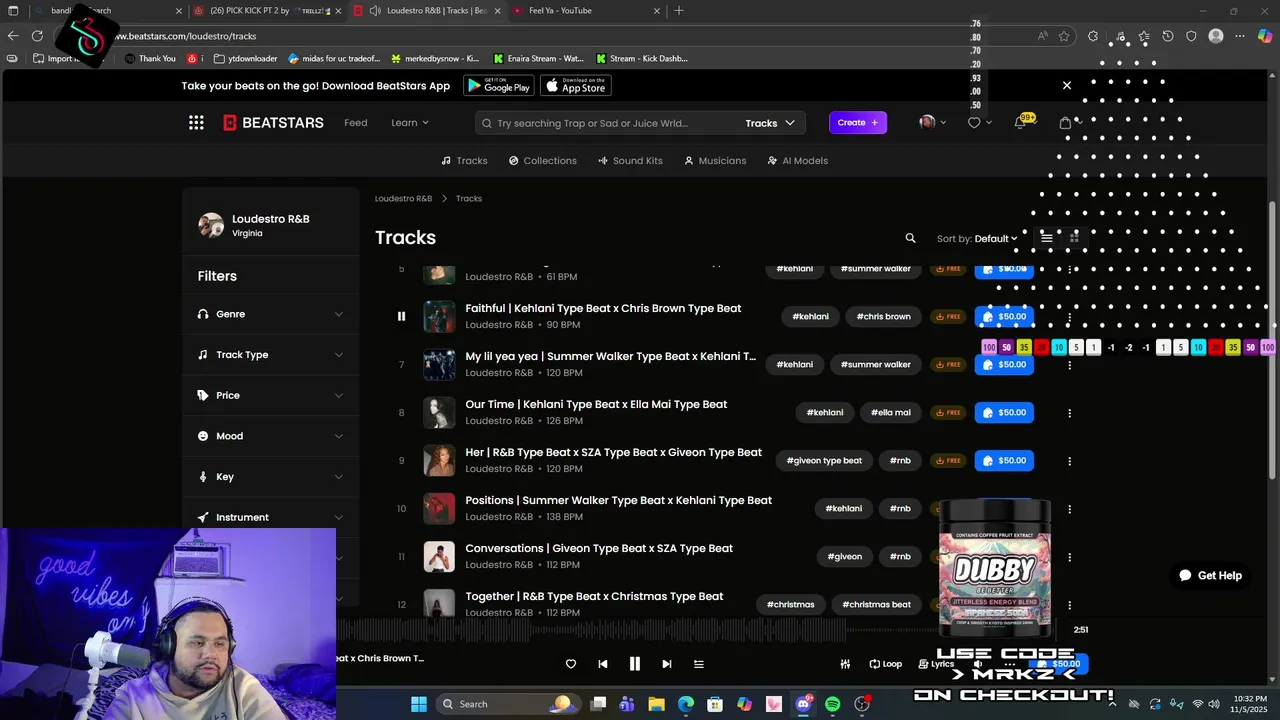Search within tracks using the magnifier beside Sort by
This screenshot has width=1280, height=720.
coord(910,238)
